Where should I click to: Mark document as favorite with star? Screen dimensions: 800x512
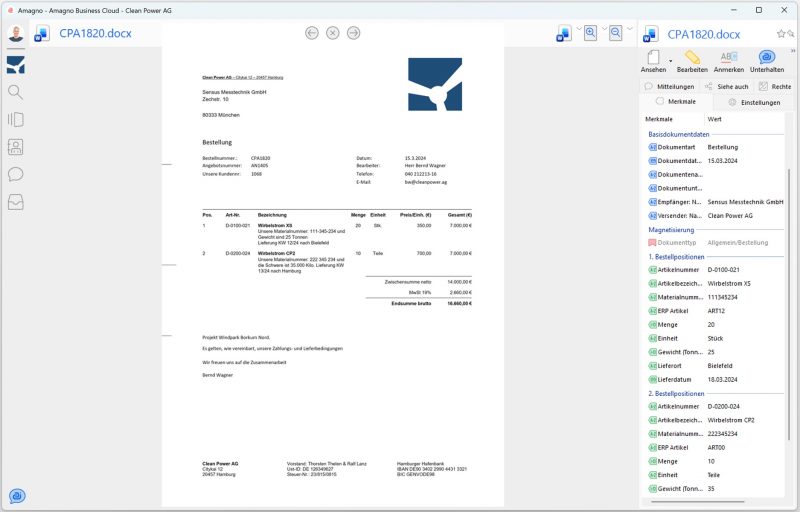(781, 34)
